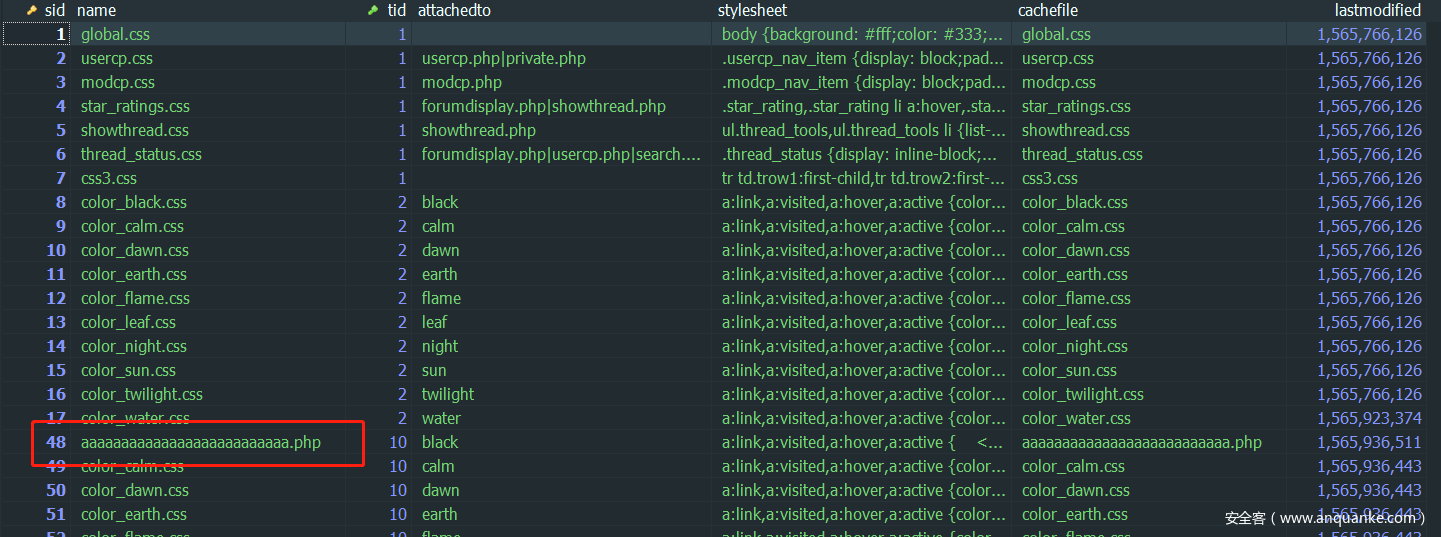Sort the table by the name column header
The image size is (1441, 537).
click(x=97, y=10)
